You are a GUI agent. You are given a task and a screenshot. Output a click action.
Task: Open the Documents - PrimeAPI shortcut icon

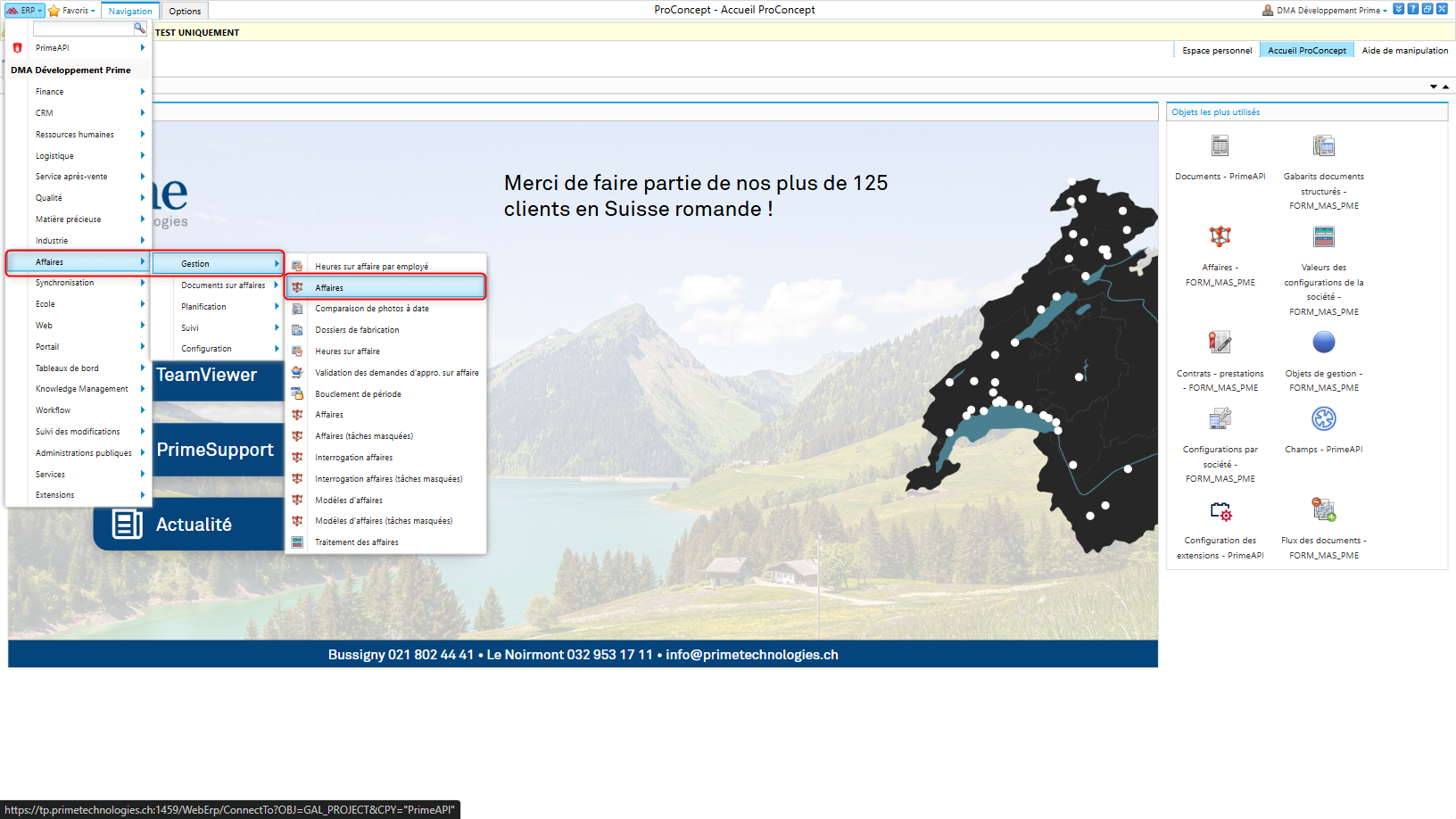click(x=1220, y=146)
